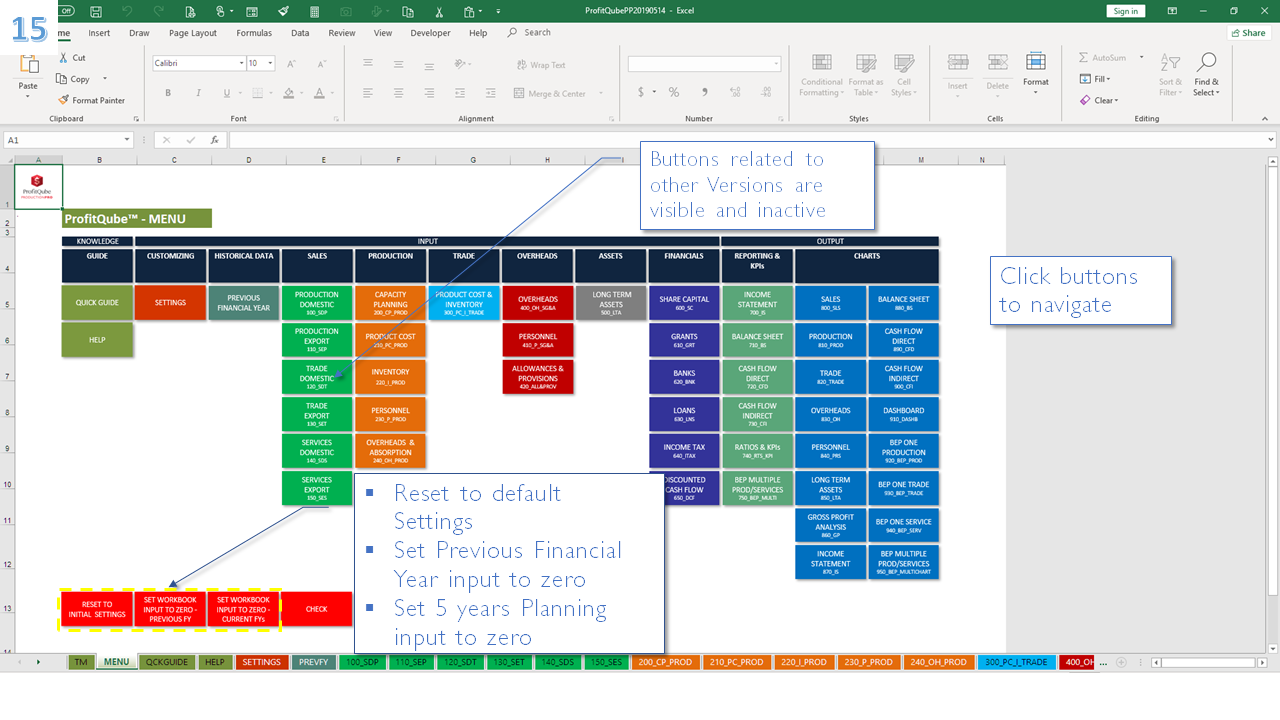Open the Insert ribbon tab
This screenshot has width=1280, height=720.
(99, 33)
